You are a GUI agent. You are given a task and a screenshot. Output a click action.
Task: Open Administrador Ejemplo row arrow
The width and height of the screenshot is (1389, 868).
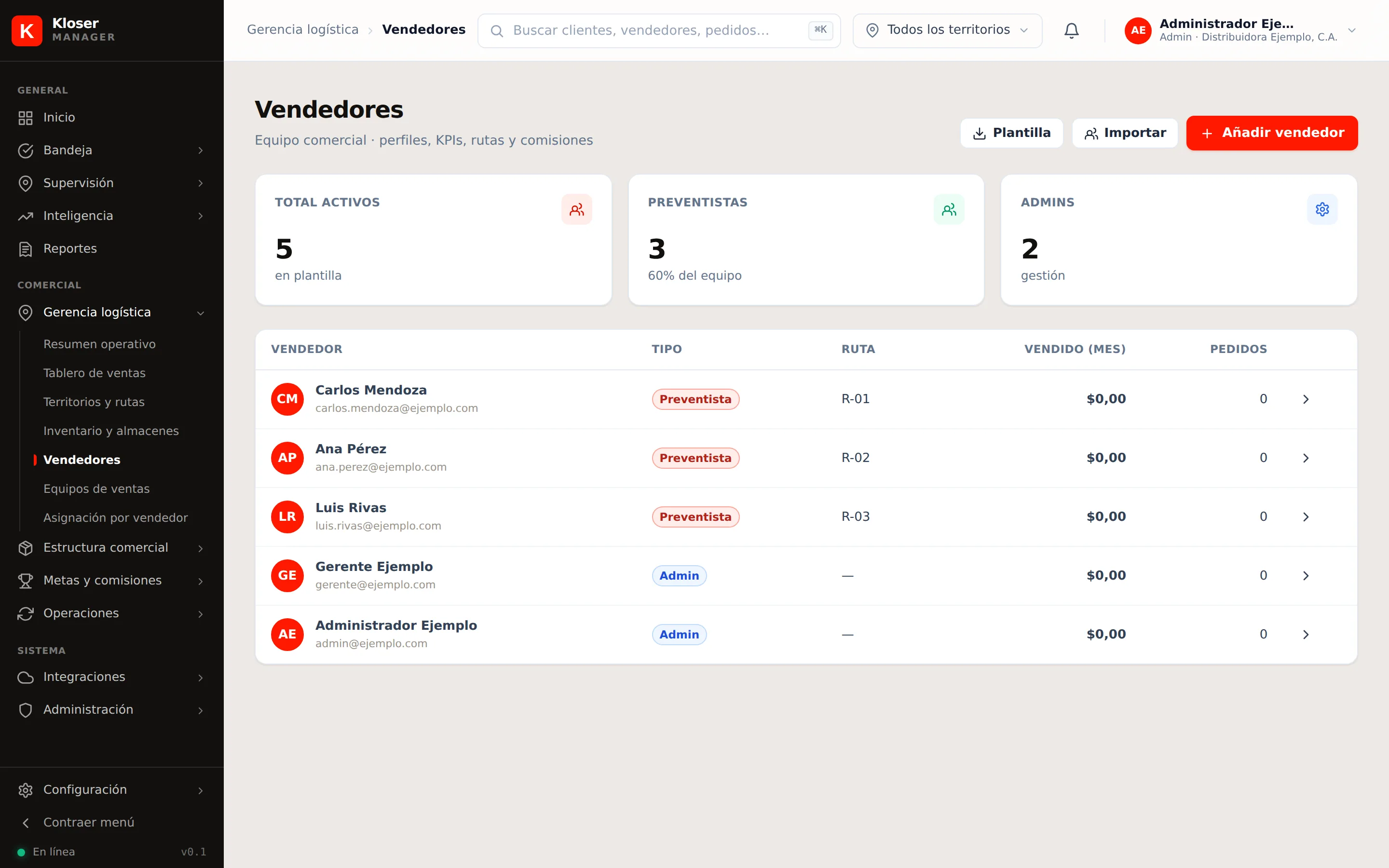(x=1306, y=634)
